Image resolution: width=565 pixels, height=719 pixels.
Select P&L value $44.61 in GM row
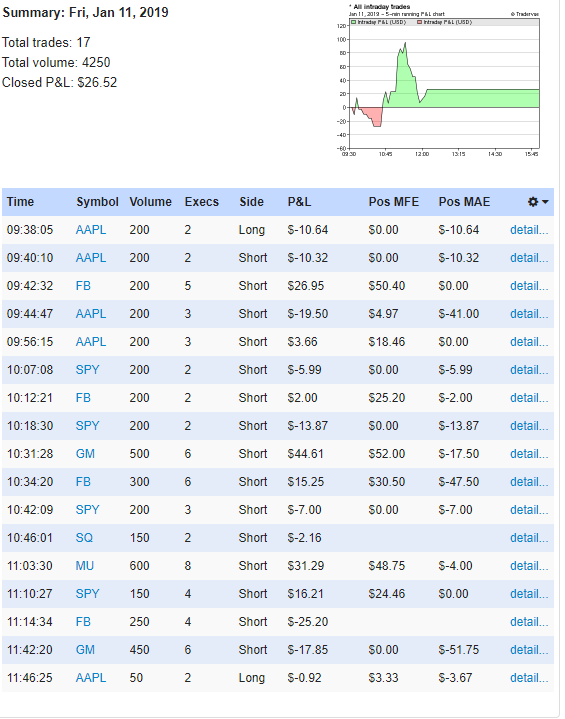point(305,454)
